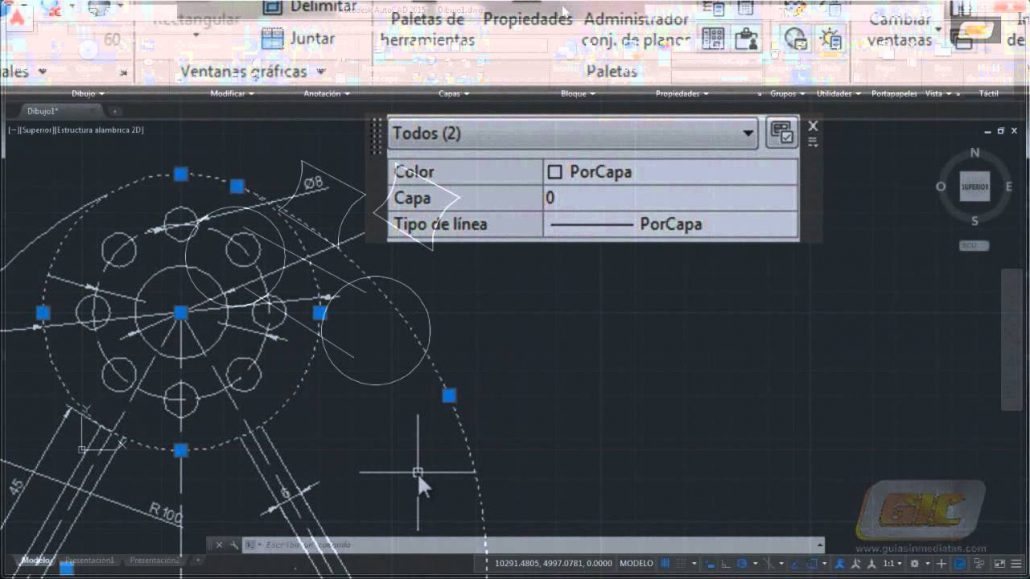
Task: Toggle grid display in status bar
Action: 666,564
